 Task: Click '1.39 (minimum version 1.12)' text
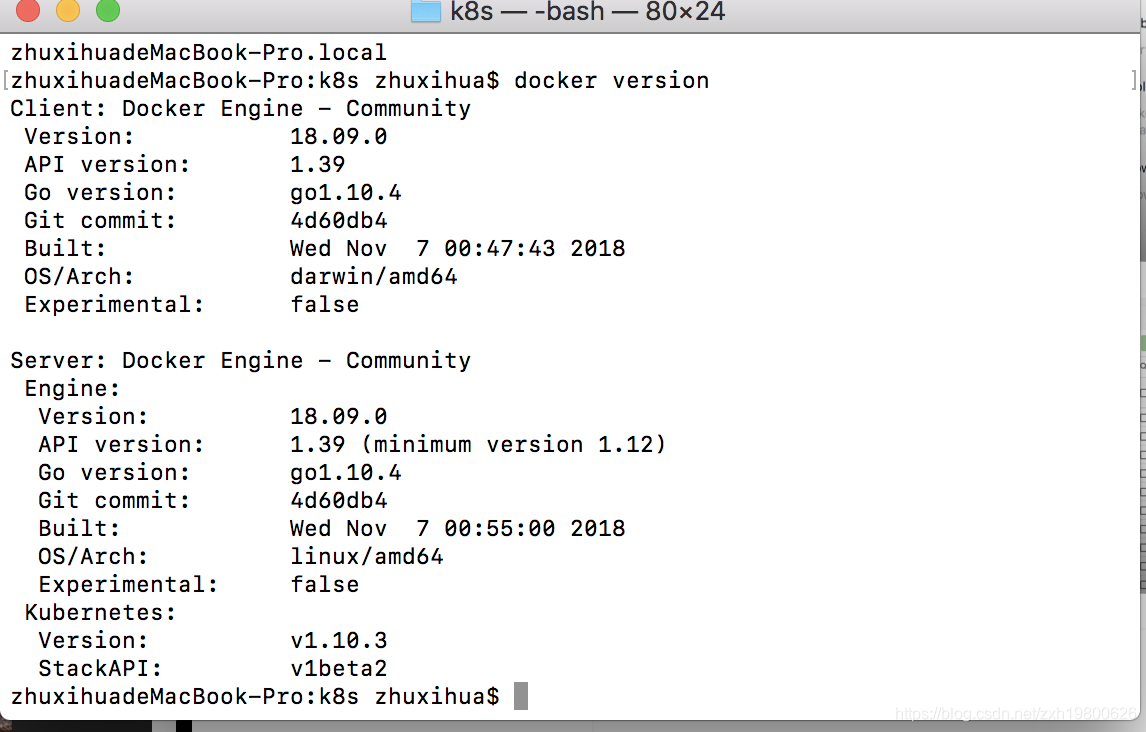click(x=478, y=444)
